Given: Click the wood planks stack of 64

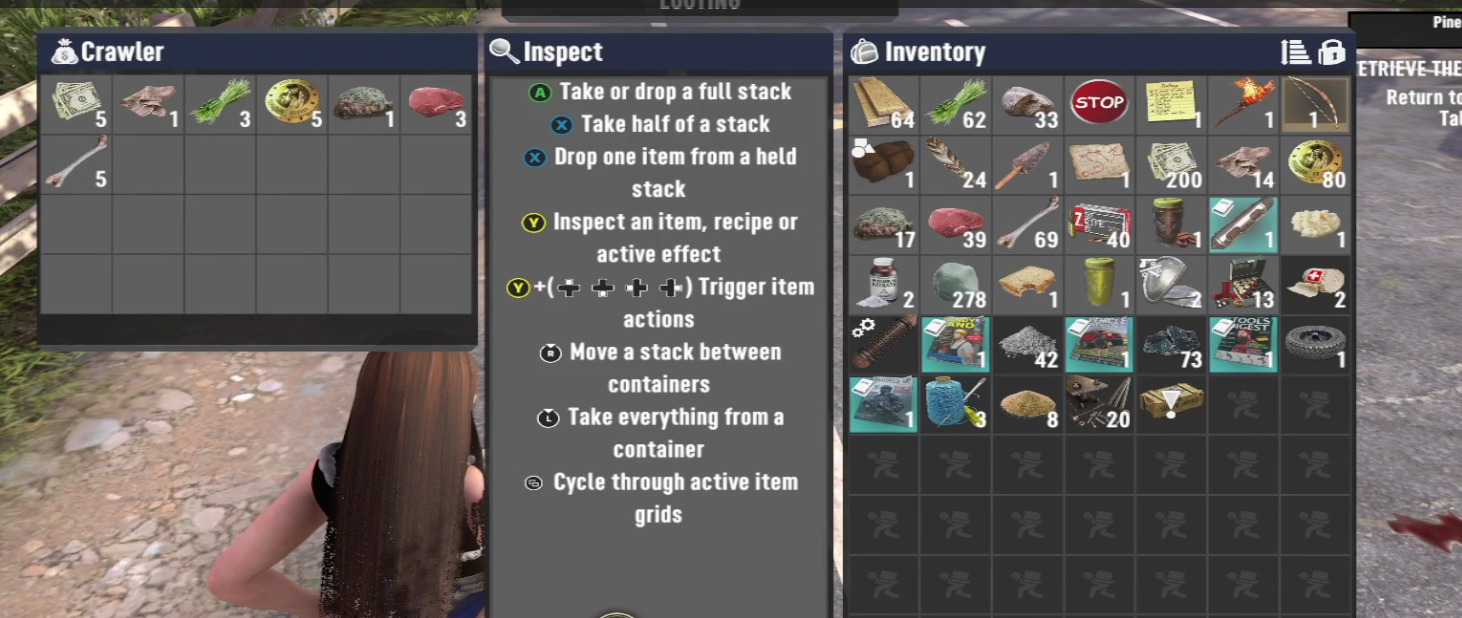Looking at the screenshot, I should click(883, 104).
